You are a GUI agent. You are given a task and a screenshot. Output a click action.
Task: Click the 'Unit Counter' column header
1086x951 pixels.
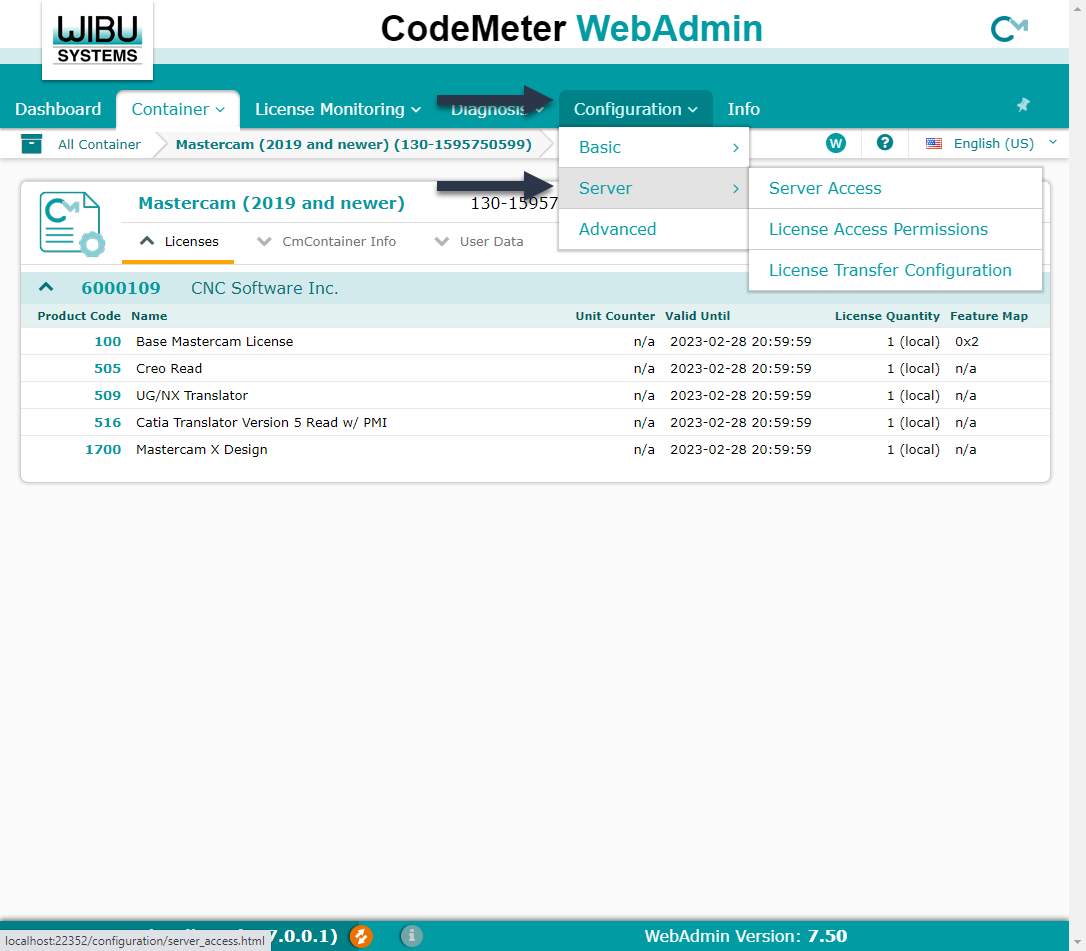click(615, 316)
